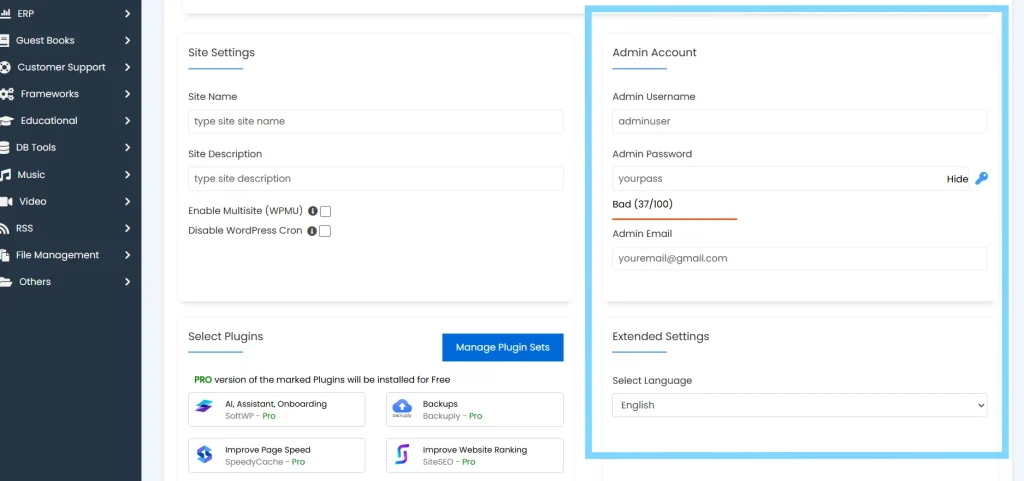Viewport: 1024px width, 481px height.
Task: Check the Disable WordPress Cron box
Action: click(325, 231)
